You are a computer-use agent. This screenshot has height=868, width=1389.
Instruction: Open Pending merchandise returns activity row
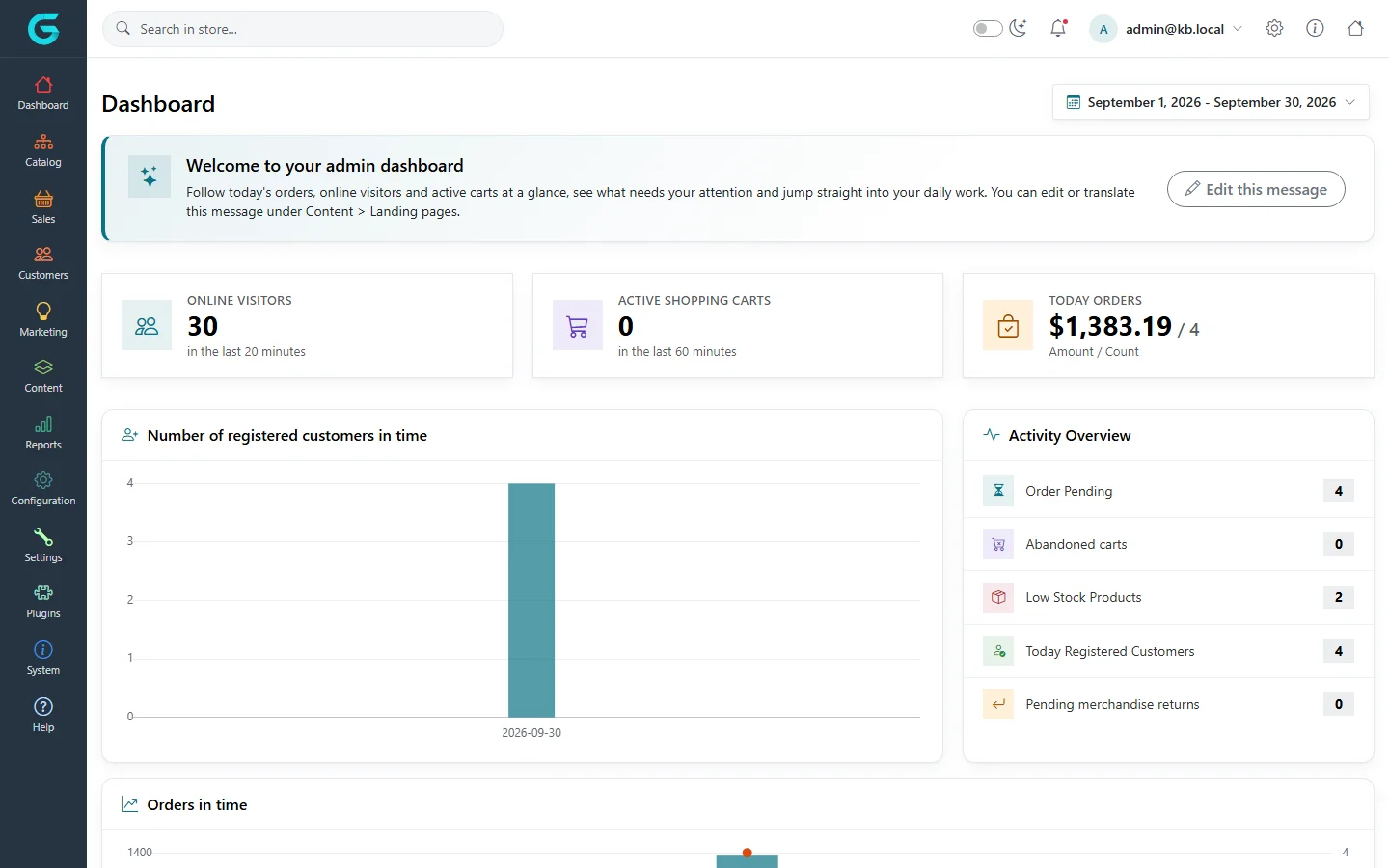click(x=1168, y=704)
